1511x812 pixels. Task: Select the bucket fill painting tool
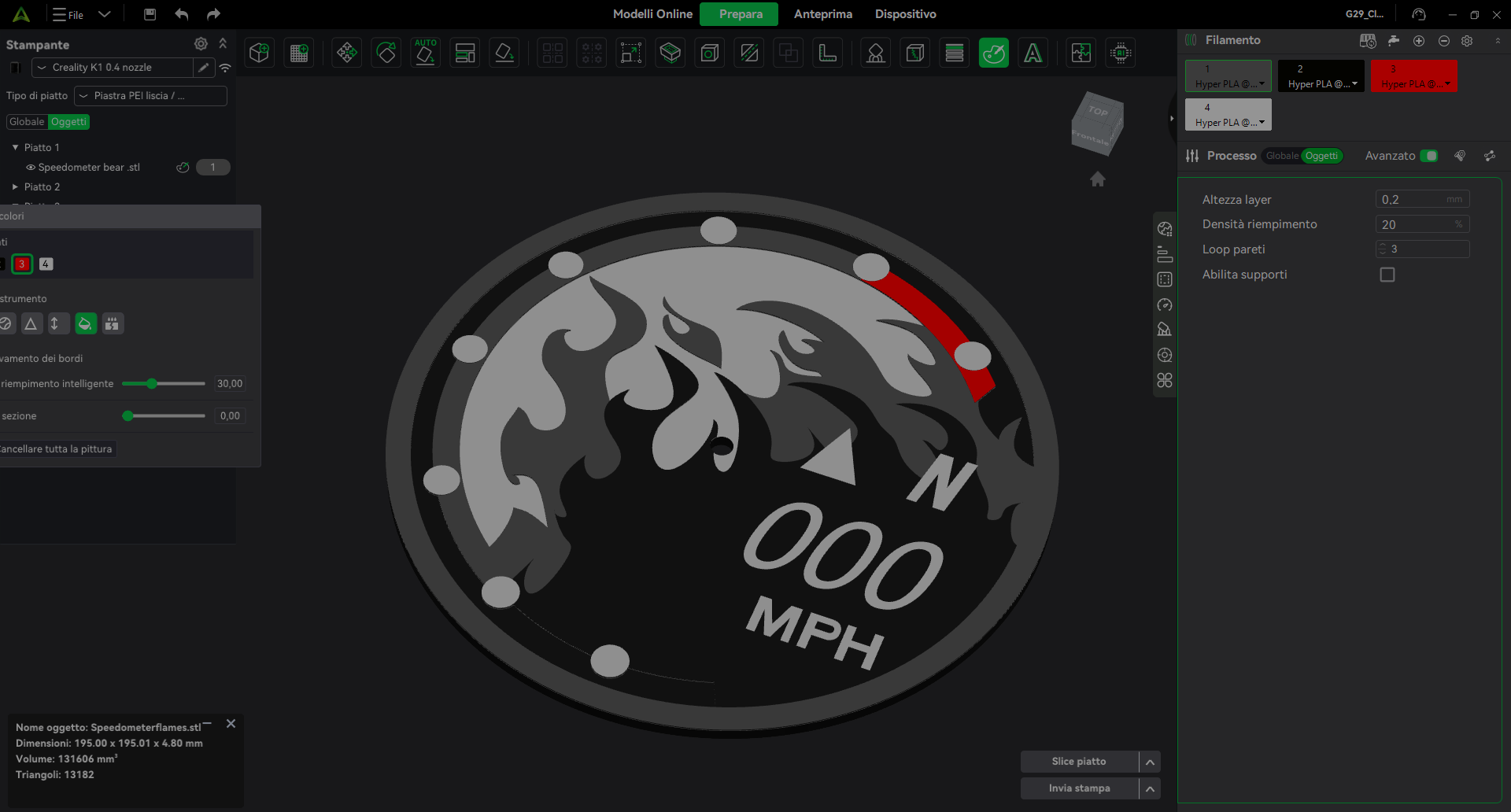pos(86,323)
